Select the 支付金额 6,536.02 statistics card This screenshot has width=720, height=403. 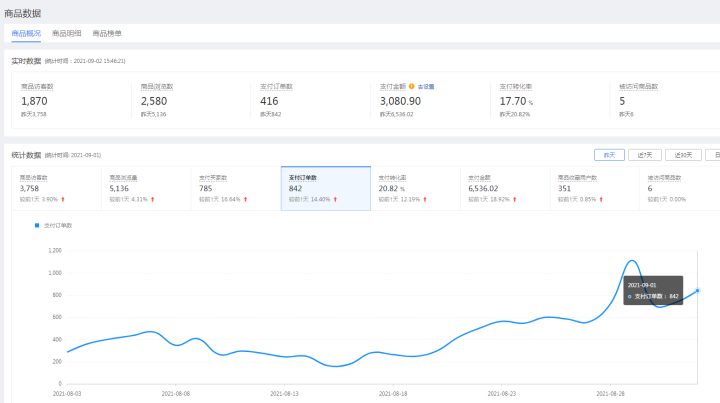click(505, 189)
